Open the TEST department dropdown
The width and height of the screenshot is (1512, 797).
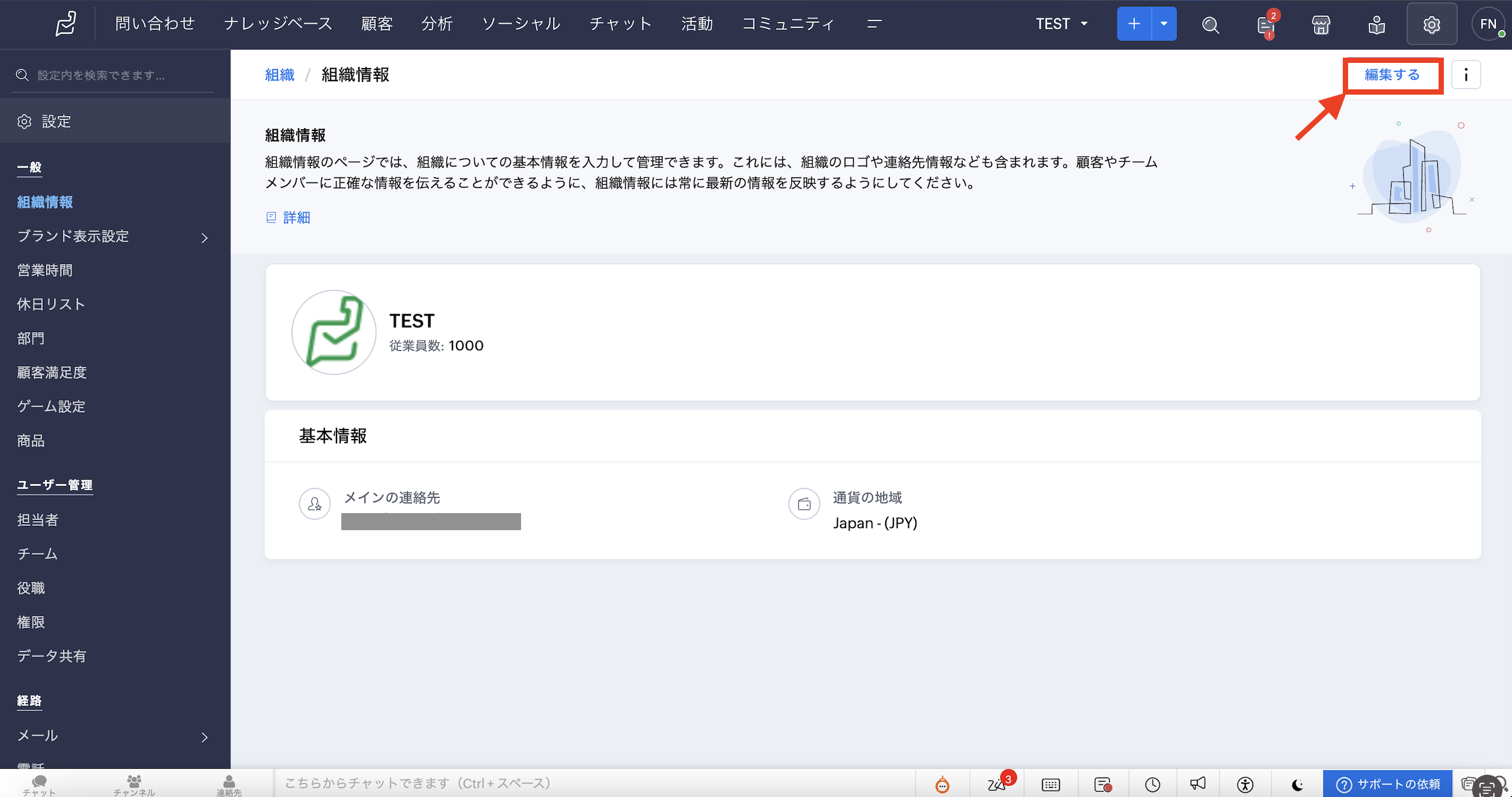[1061, 24]
